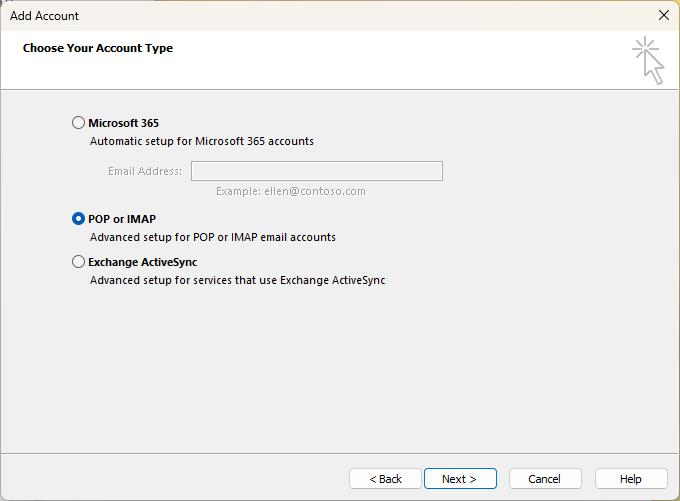Click 'Automatic setup for Microsoft 365 accounts' description

[202, 142]
